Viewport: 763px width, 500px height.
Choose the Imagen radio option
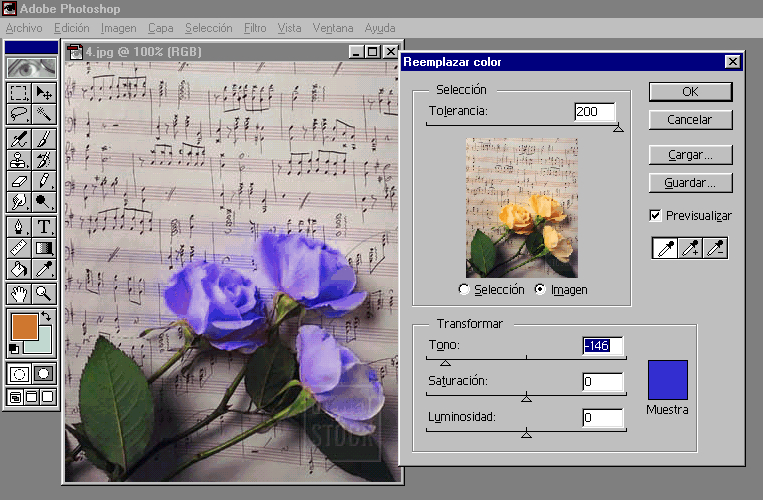coord(541,290)
